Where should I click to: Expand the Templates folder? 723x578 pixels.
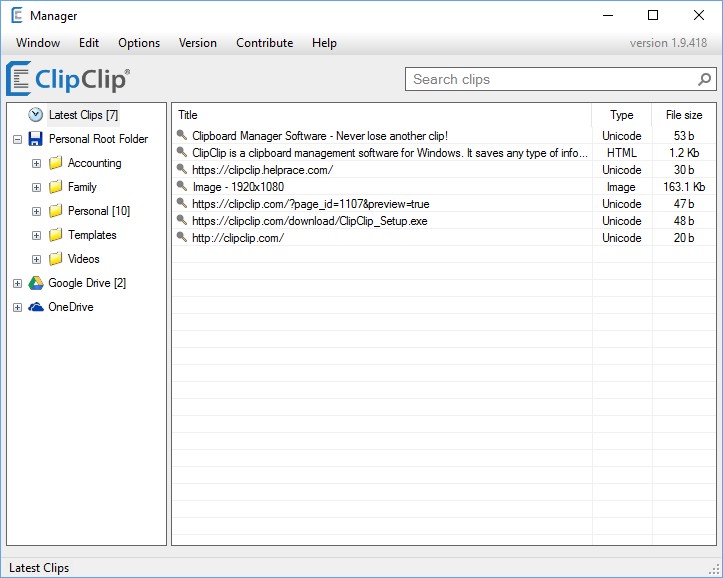(x=36, y=236)
